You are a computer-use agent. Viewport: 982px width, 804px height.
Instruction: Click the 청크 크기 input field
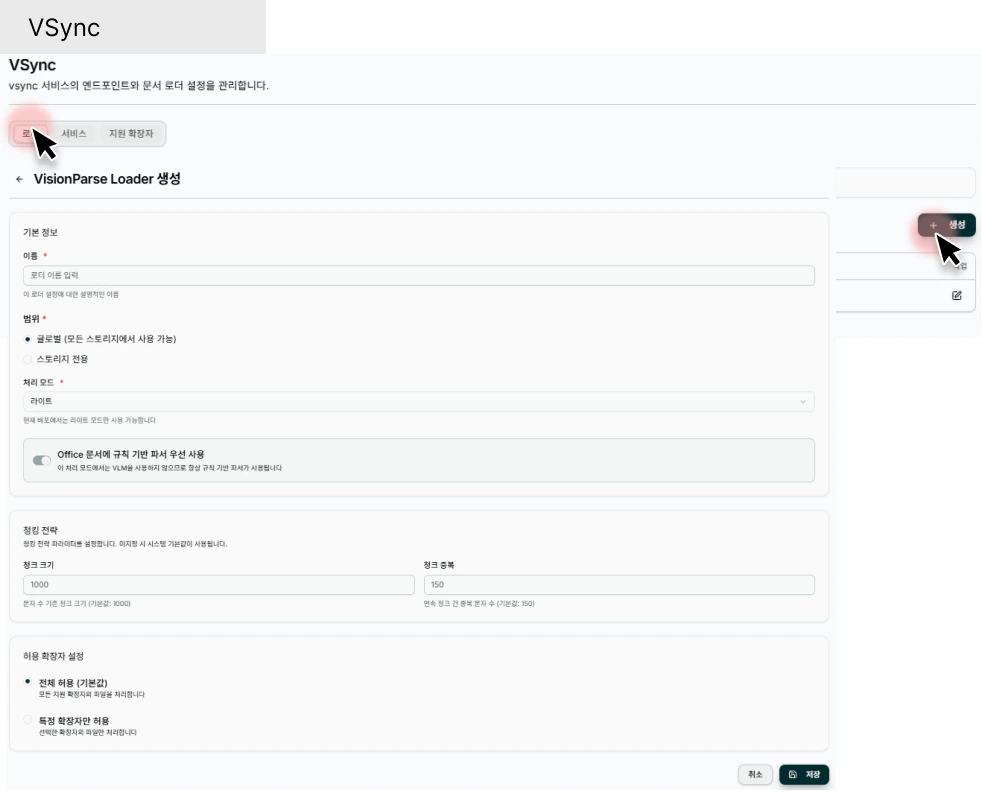point(219,585)
